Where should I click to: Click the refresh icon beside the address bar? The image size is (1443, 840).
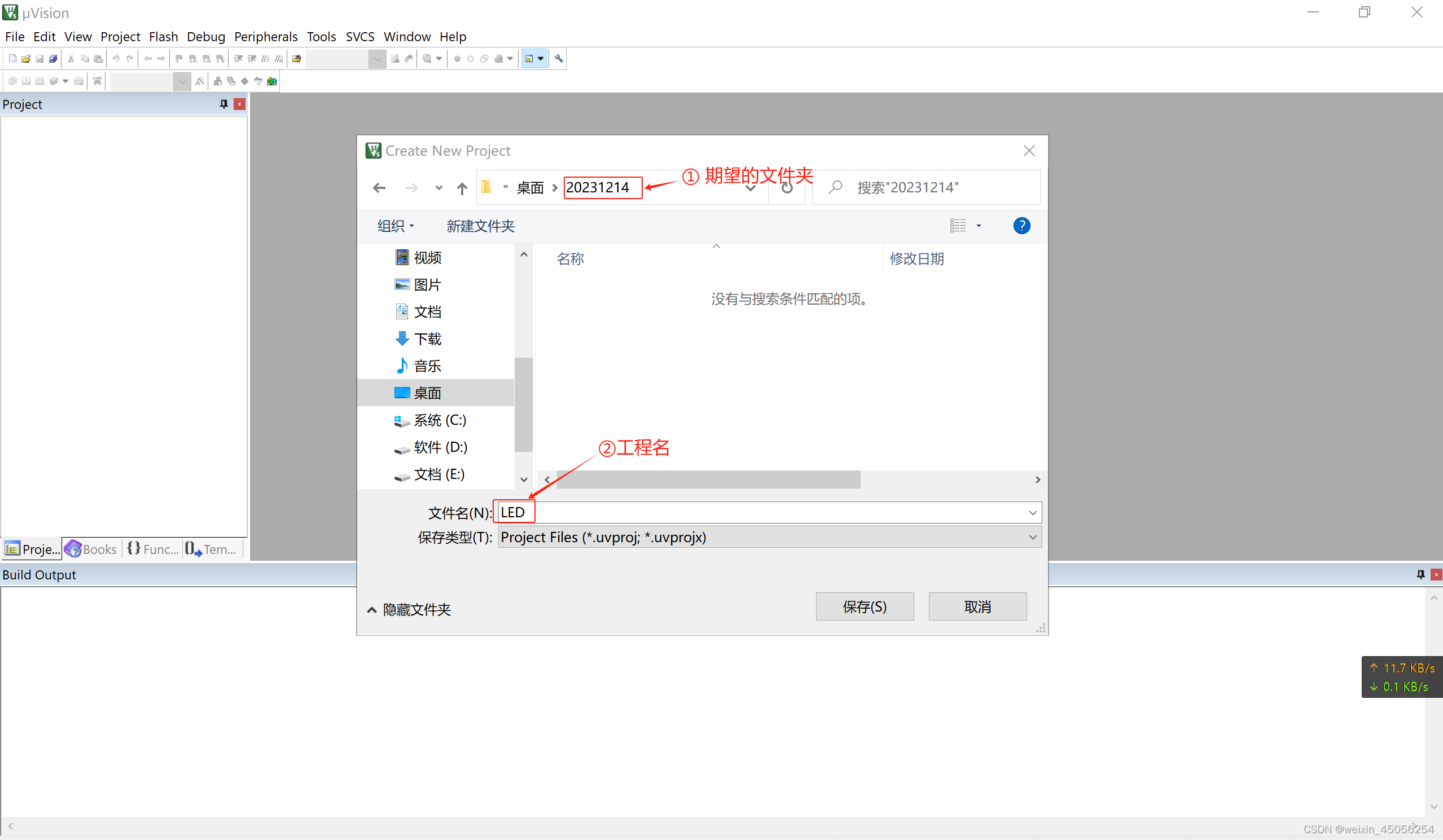point(787,188)
